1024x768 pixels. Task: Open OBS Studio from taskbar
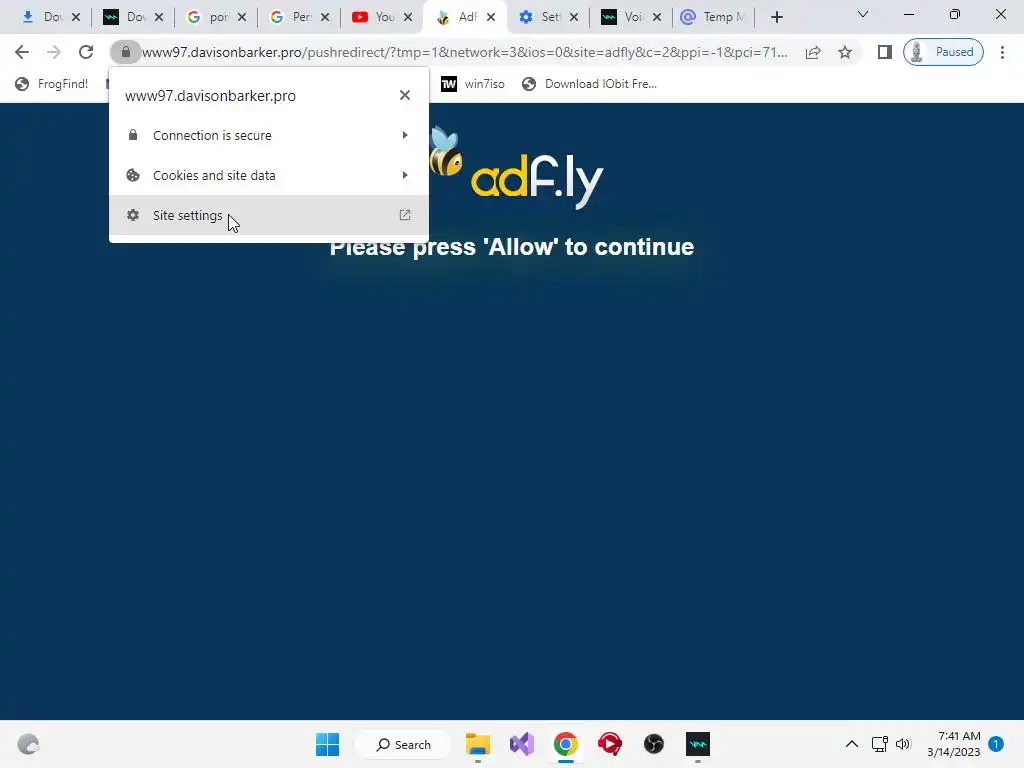click(654, 744)
